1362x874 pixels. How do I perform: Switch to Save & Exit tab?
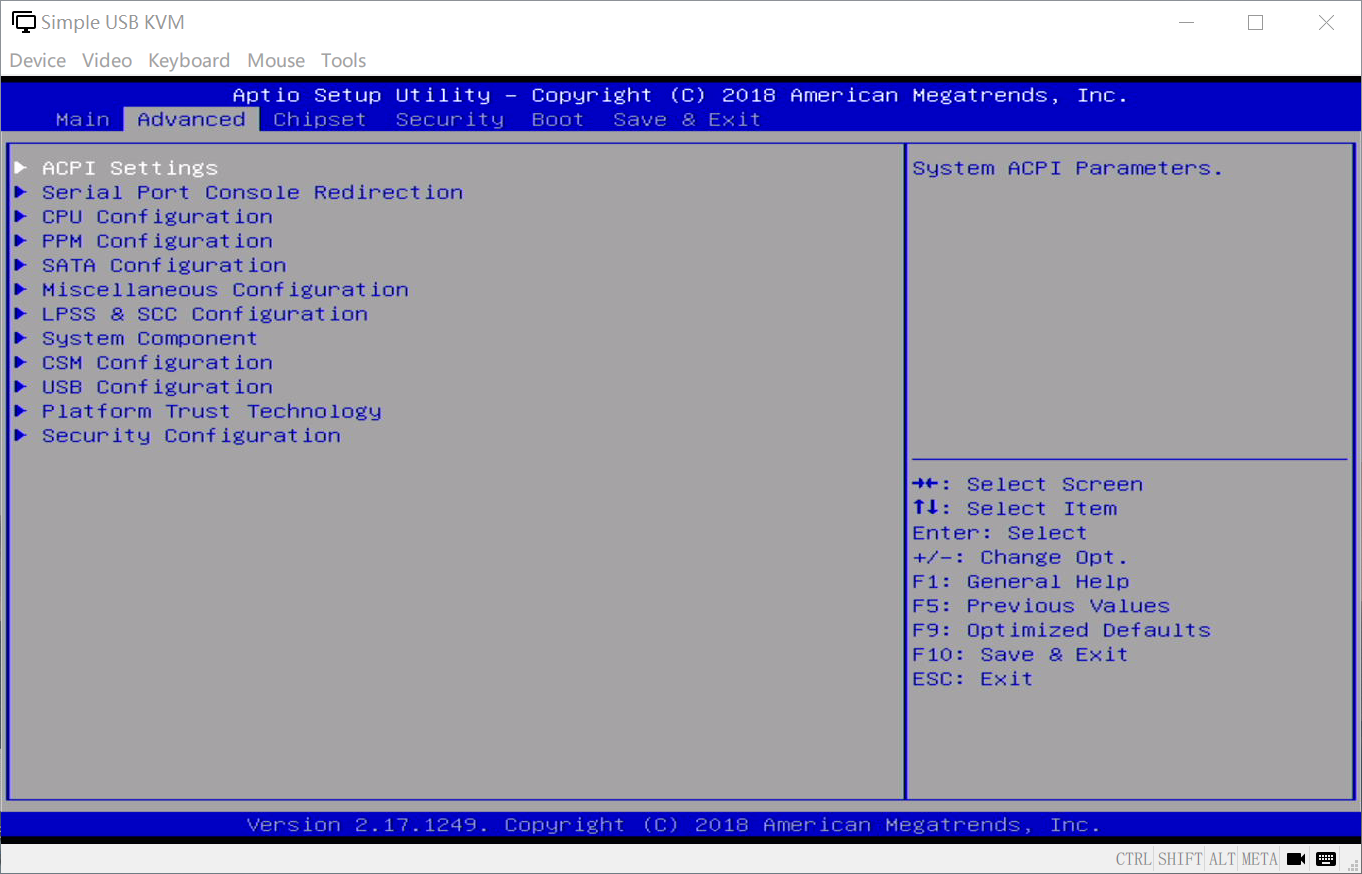pos(687,119)
